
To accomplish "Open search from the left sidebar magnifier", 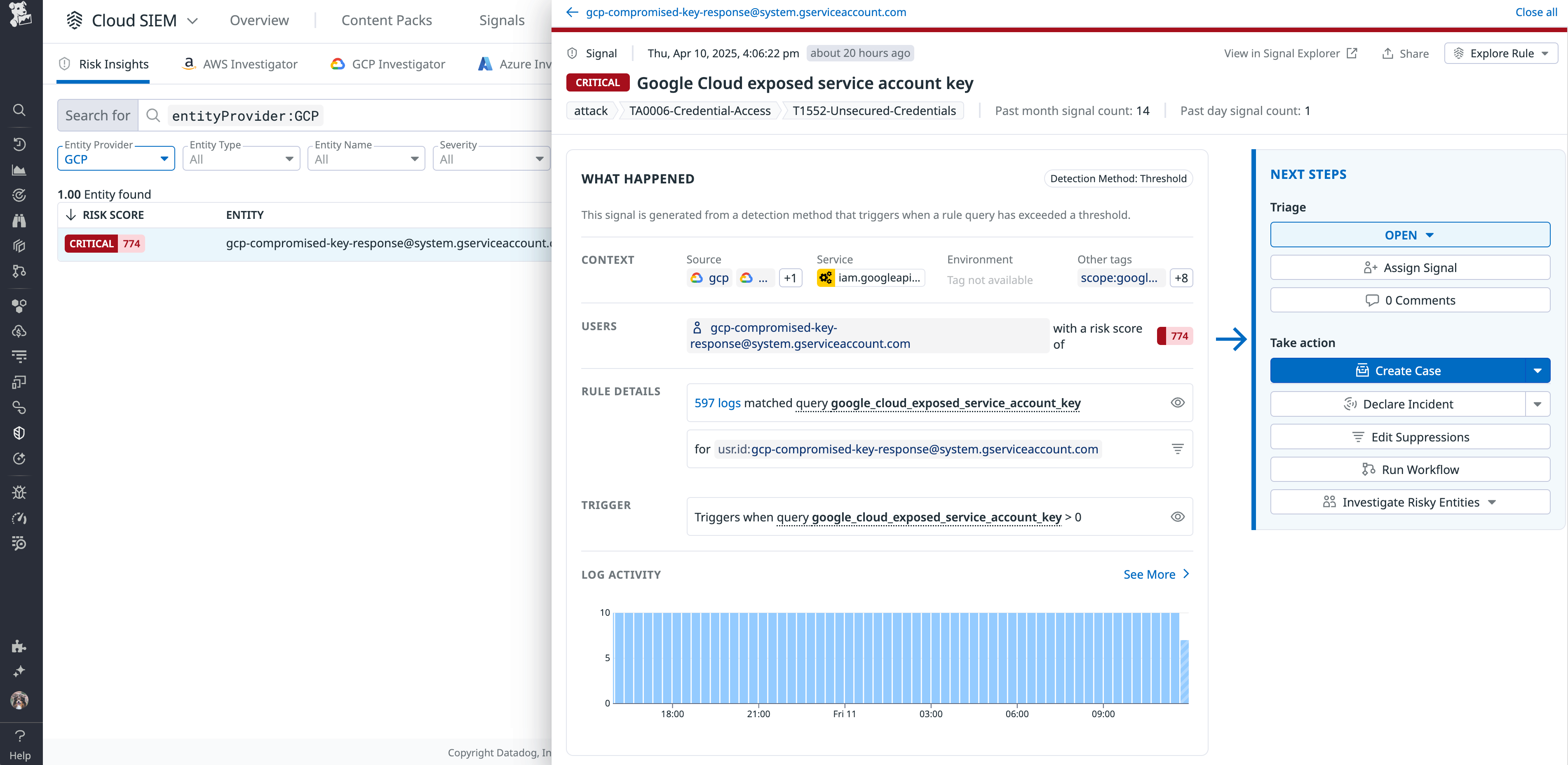I will click(19, 110).
